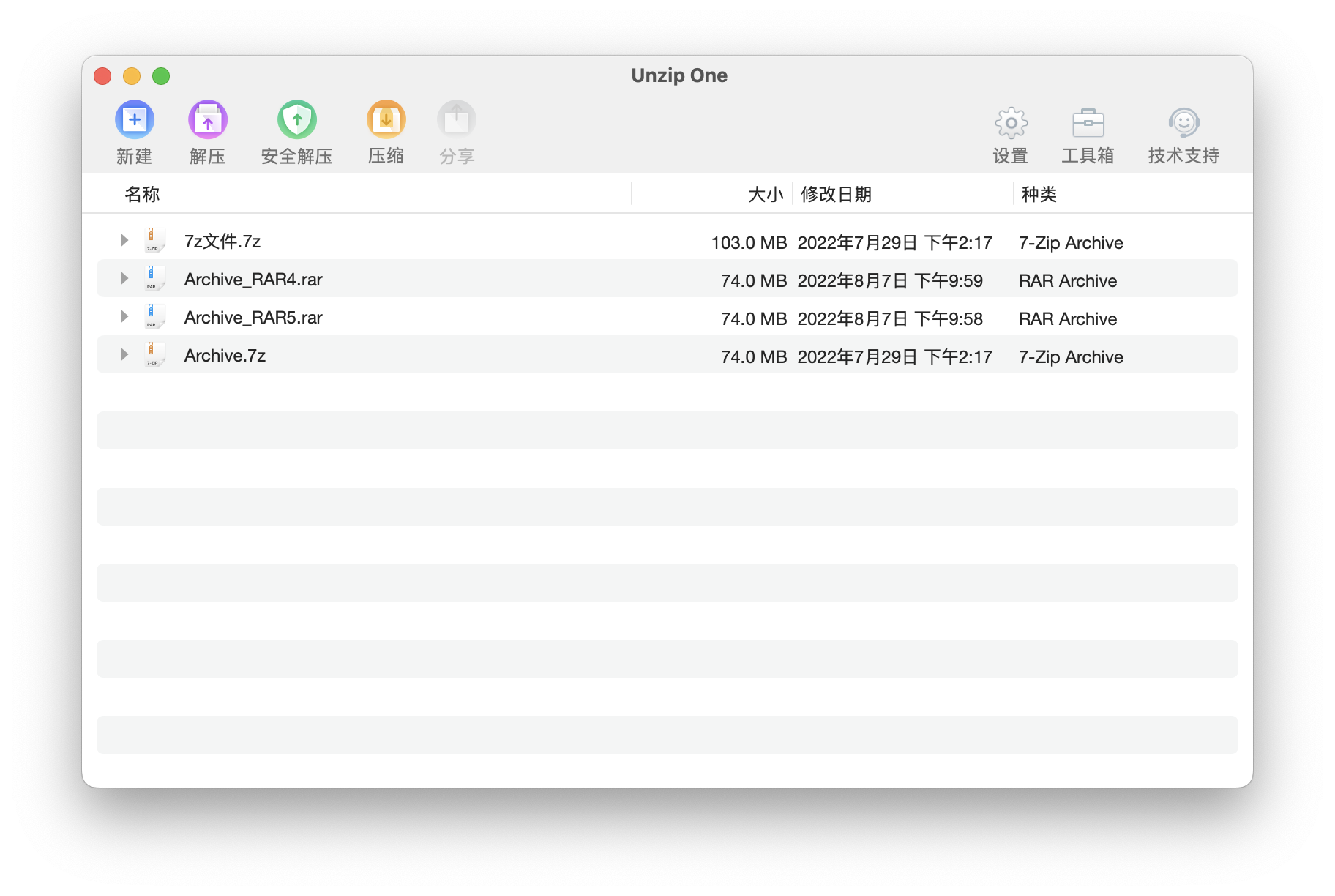Click the 修改日期 column header
The width and height of the screenshot is (1335, 896).
[x=837, y=194]
